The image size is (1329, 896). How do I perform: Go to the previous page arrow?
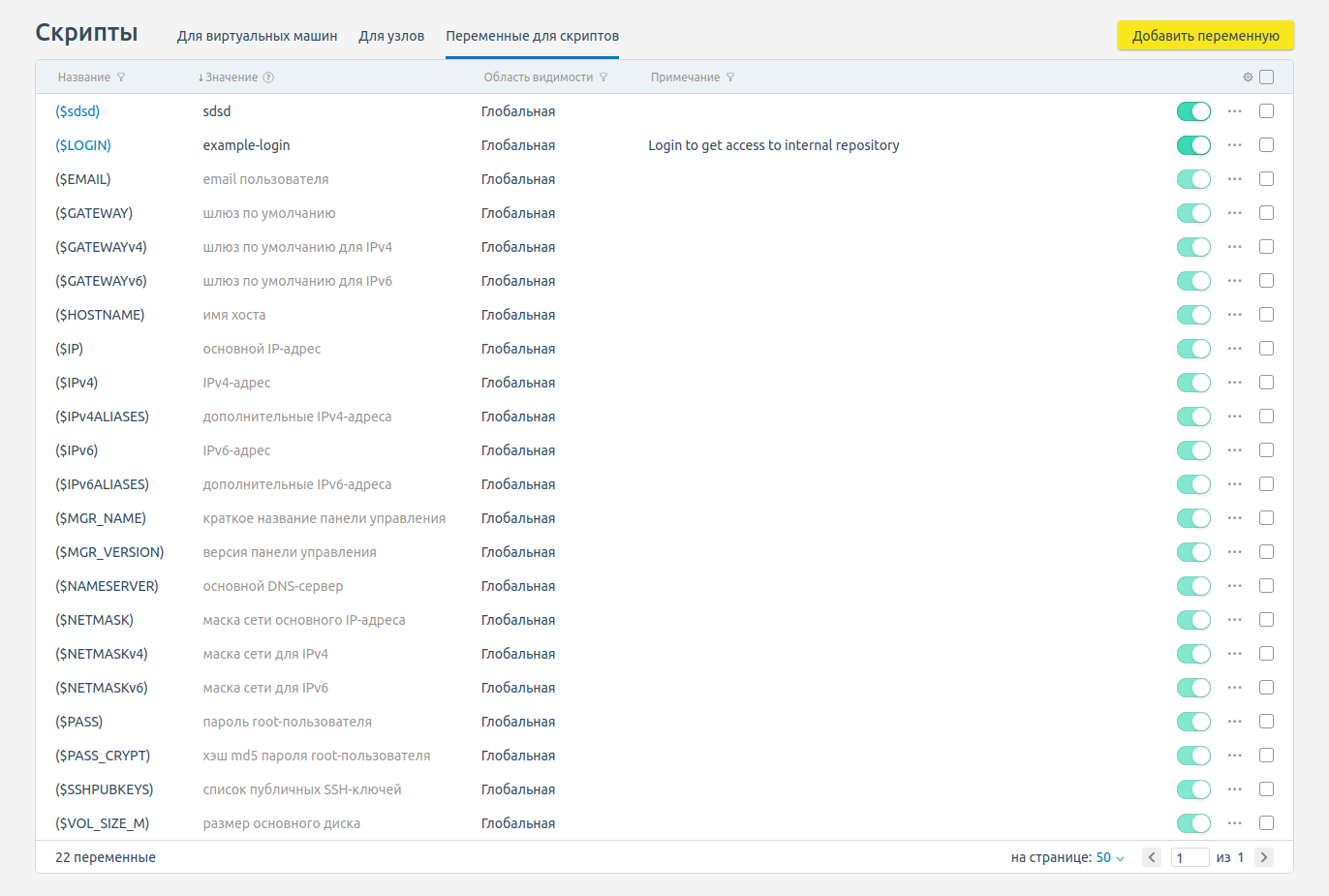pyautogui.click(x=1152, y=857)
